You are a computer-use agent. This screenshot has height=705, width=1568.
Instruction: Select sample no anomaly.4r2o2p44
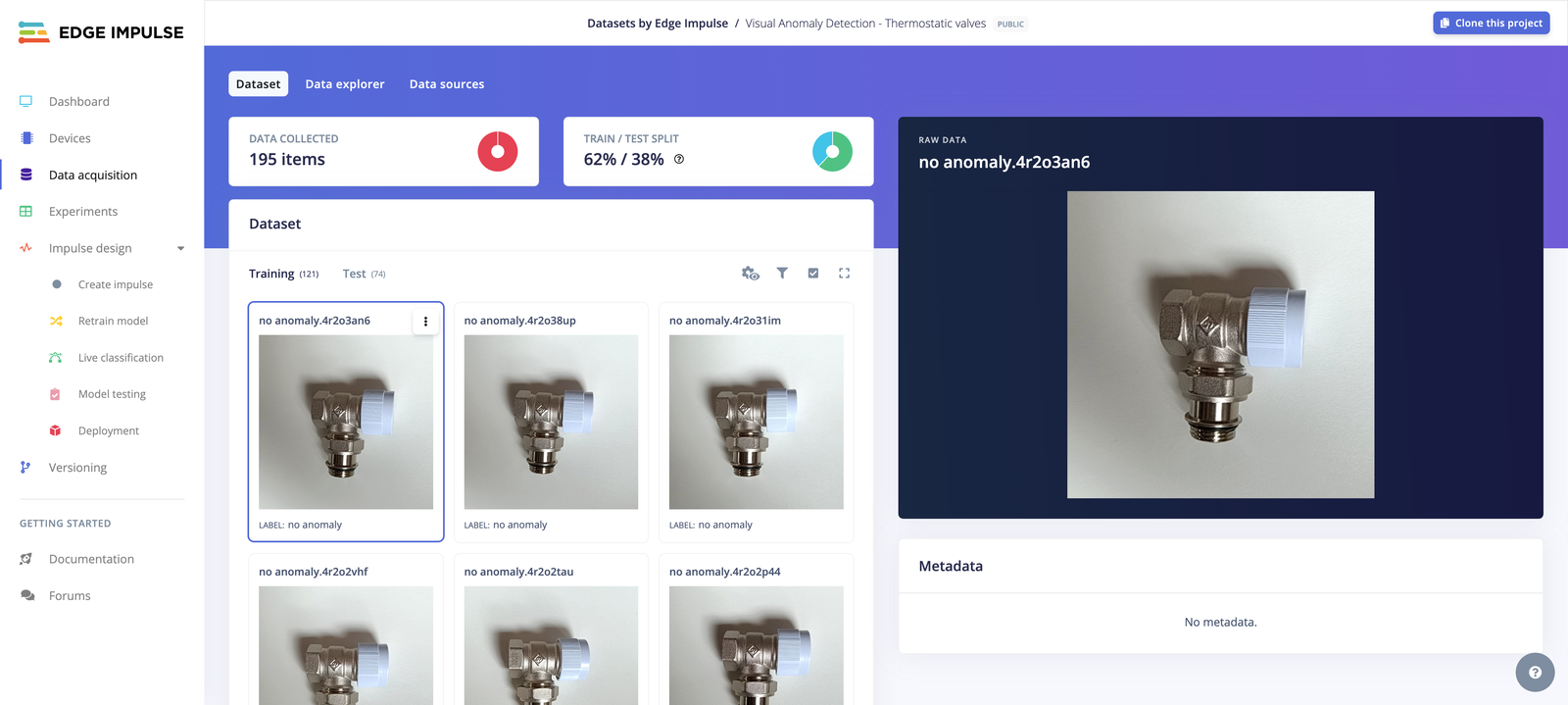757,629
